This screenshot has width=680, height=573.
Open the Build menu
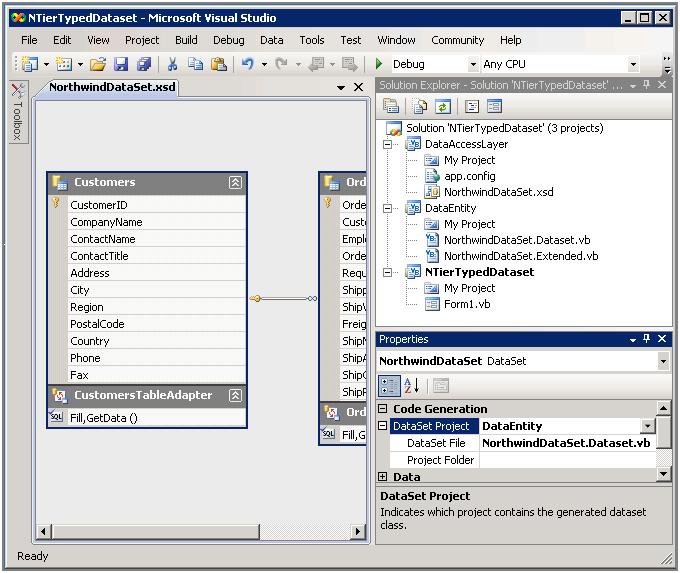[186, 40]
